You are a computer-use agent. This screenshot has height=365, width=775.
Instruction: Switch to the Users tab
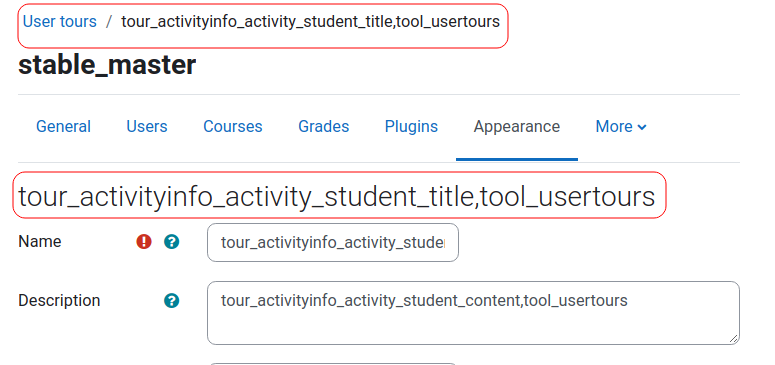tap(147, 127)
